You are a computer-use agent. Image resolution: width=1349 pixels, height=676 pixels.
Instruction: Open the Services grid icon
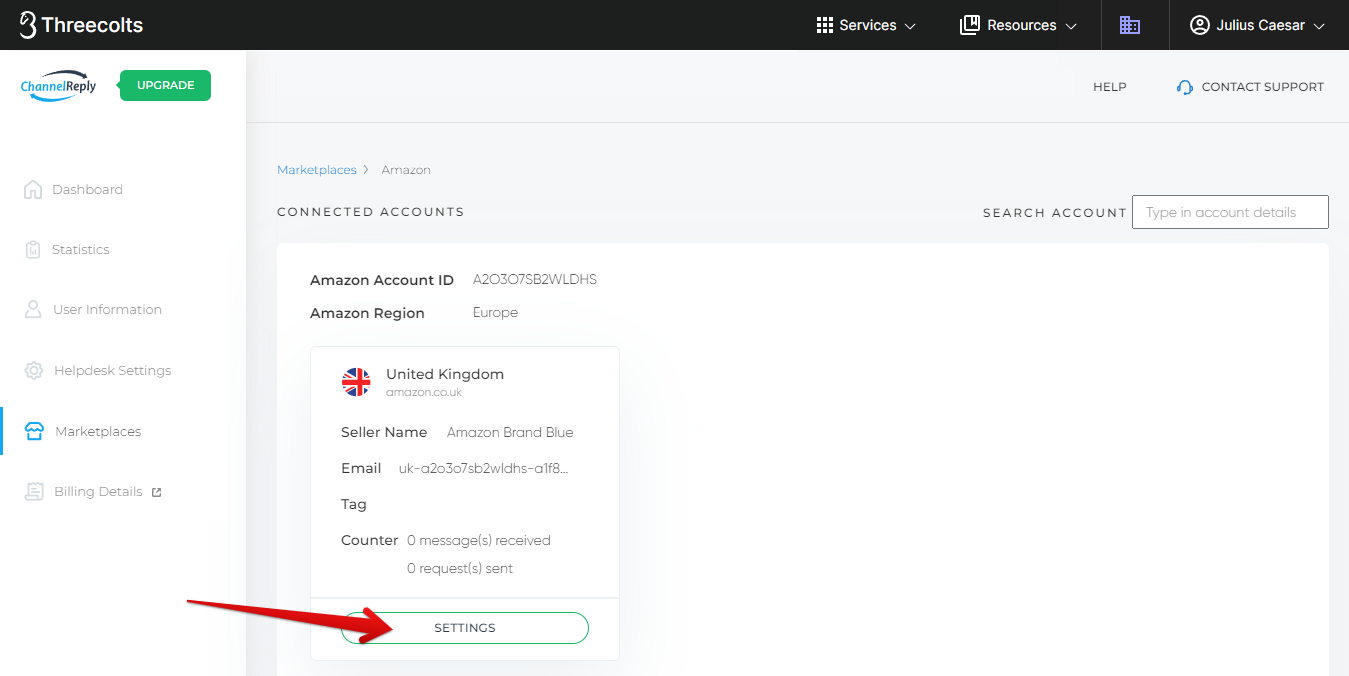825,25
